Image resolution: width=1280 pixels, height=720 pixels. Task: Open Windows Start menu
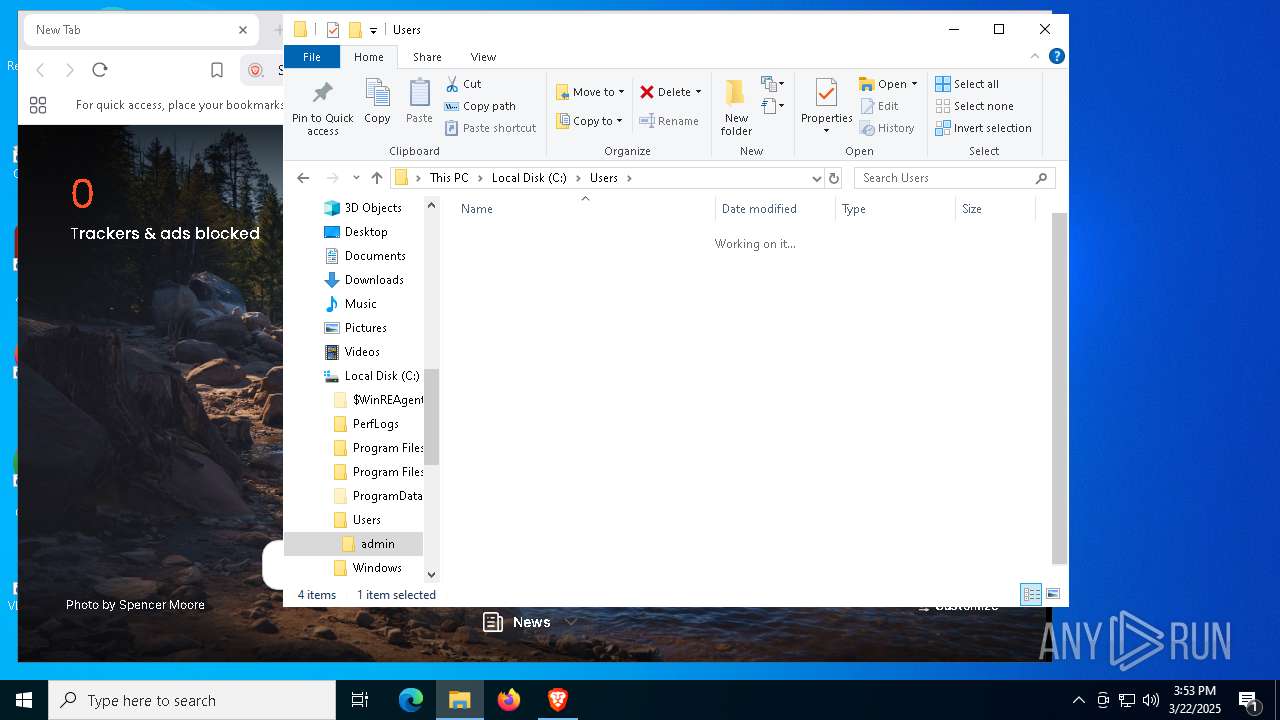click(24, 700)
